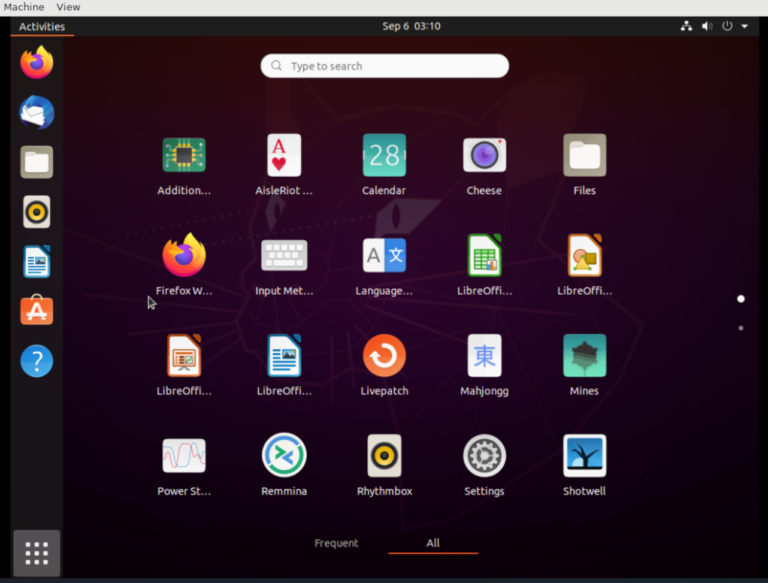Screen dimensions: 768x583
Task: Open the Machine menu
Action: tap(24, 7)
